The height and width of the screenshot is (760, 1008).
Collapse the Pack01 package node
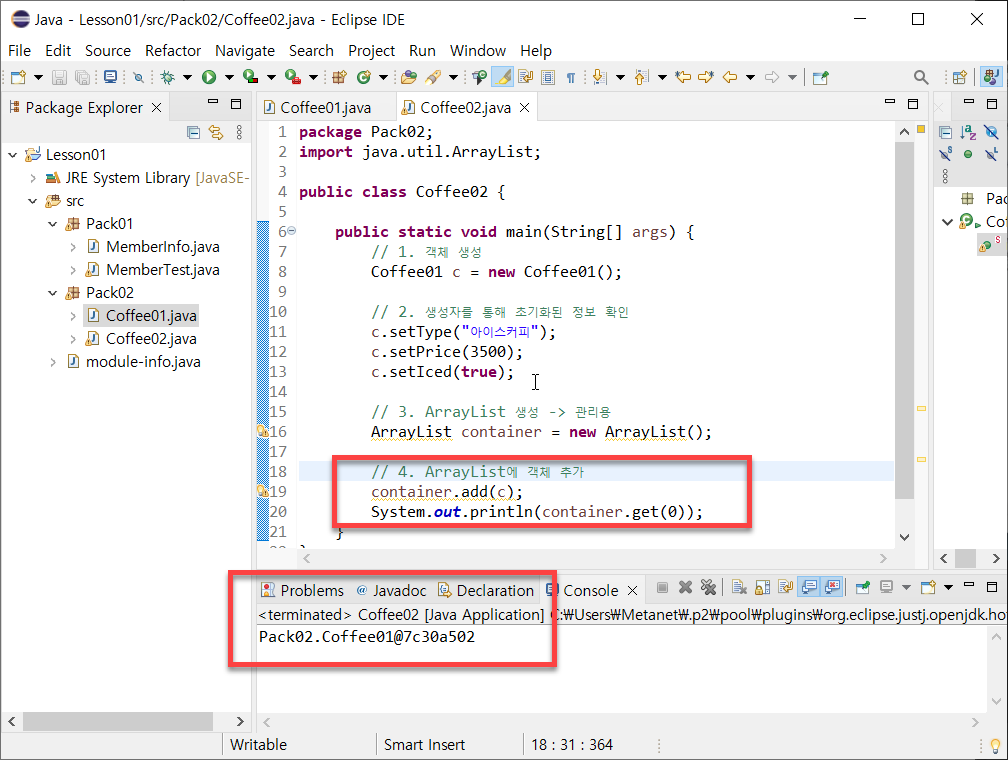coord(53,224)
